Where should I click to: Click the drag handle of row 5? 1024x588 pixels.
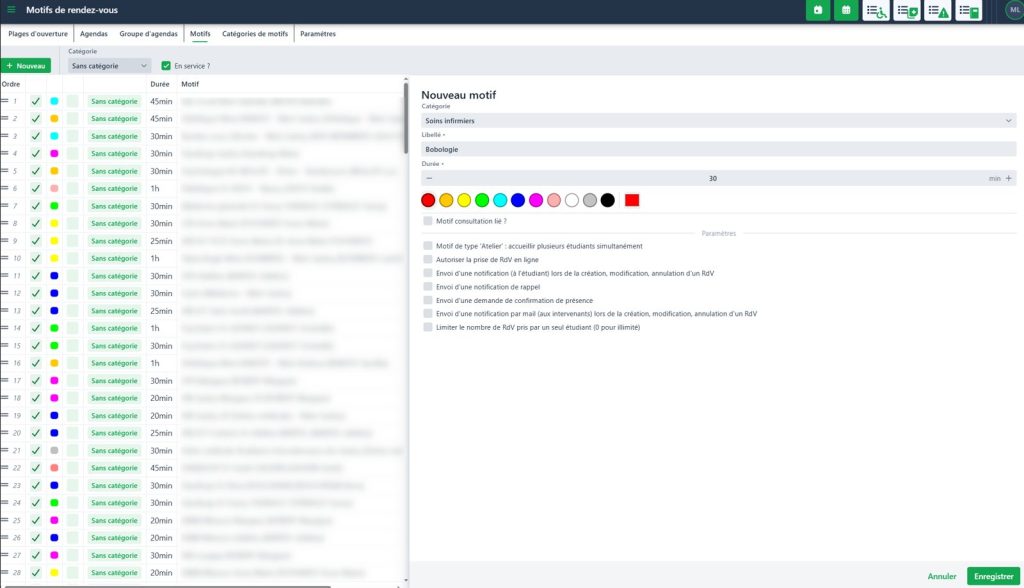pyautogui.click(x=5, y=171)
